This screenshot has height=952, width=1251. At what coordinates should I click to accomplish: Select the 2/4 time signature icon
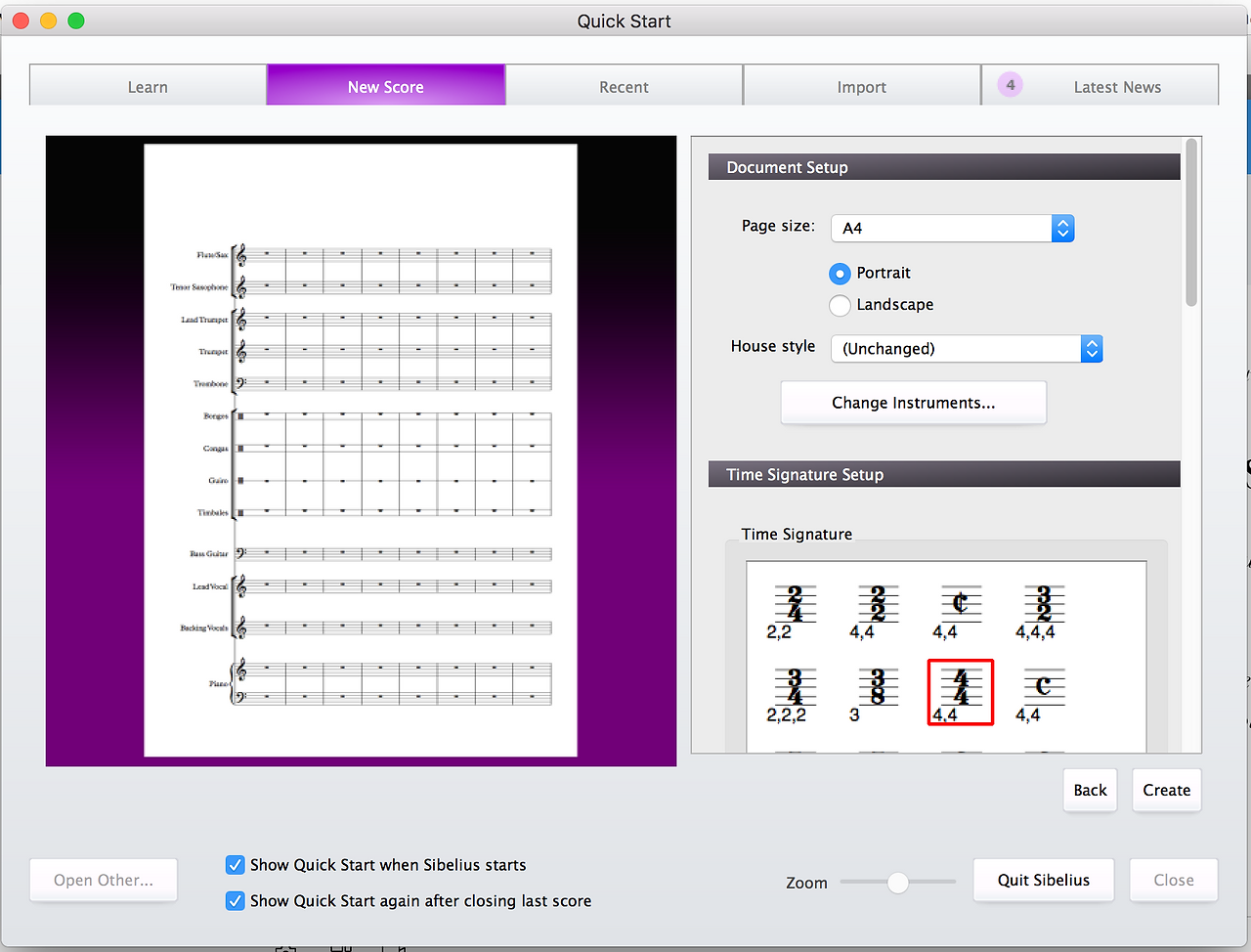tap(794, 612)
